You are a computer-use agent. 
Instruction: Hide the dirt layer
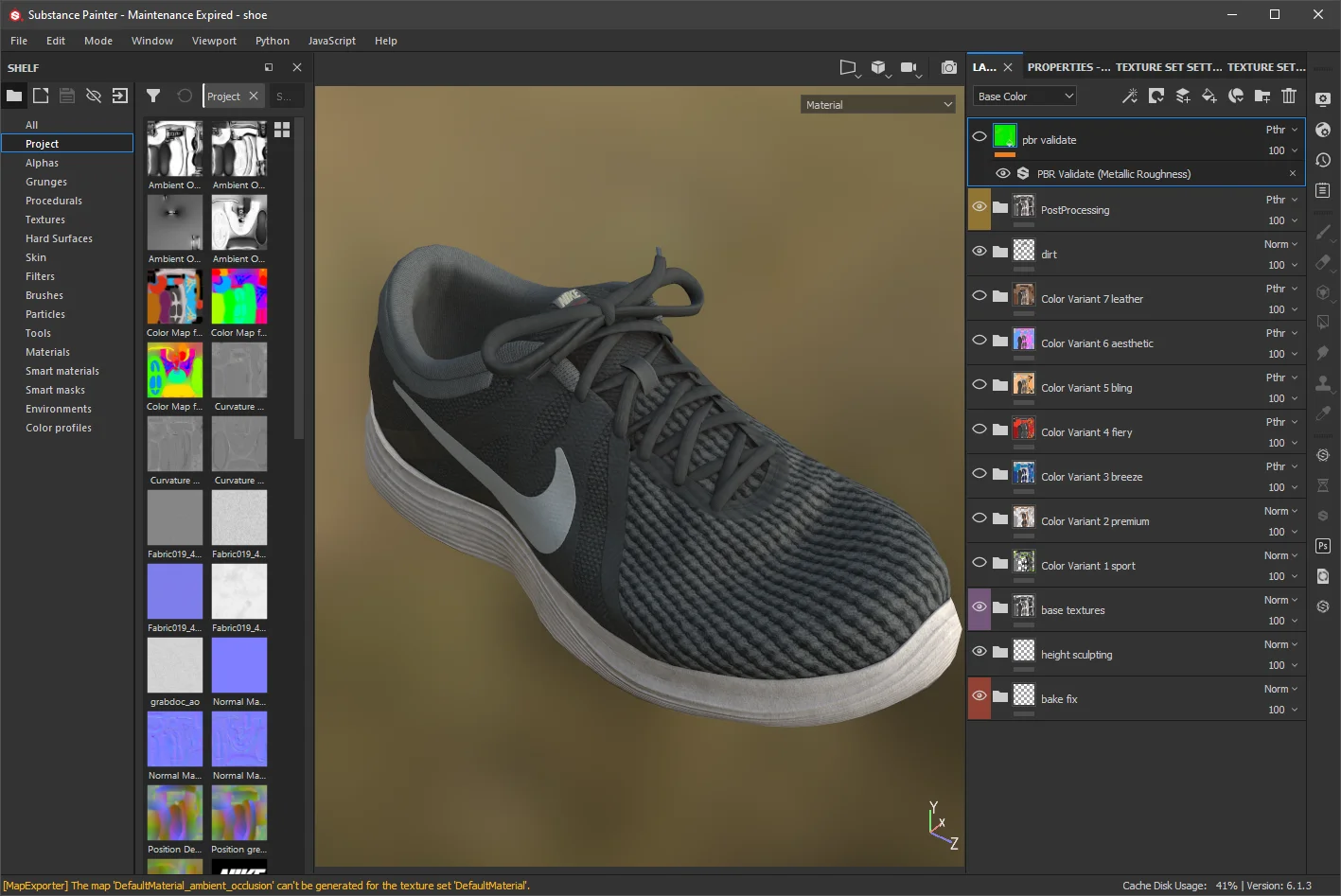[979, 249]
